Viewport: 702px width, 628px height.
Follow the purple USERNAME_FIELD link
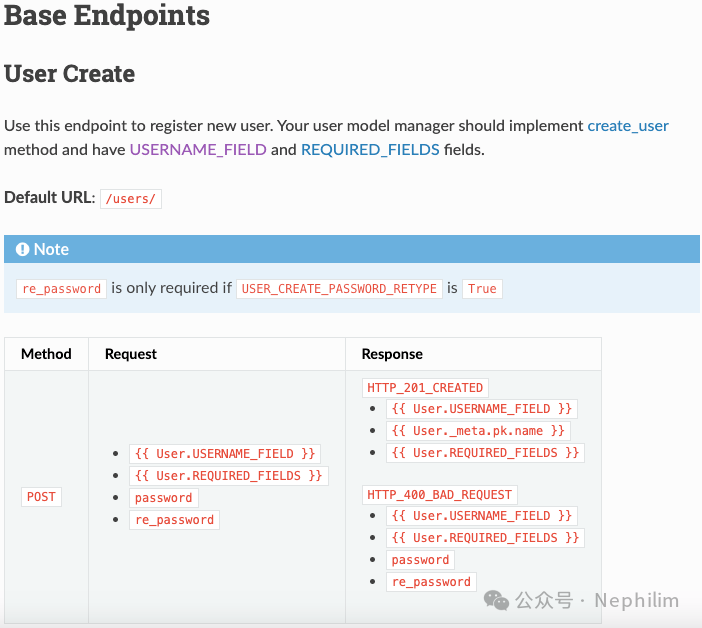[198, 150]
